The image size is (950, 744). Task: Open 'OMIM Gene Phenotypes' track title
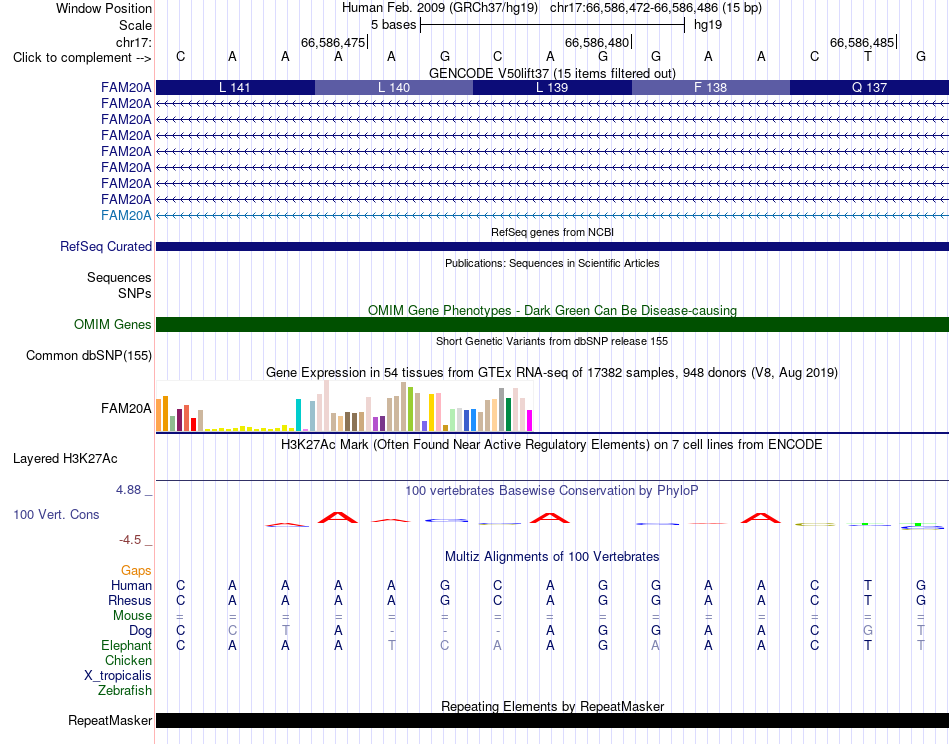pos(552,310)
